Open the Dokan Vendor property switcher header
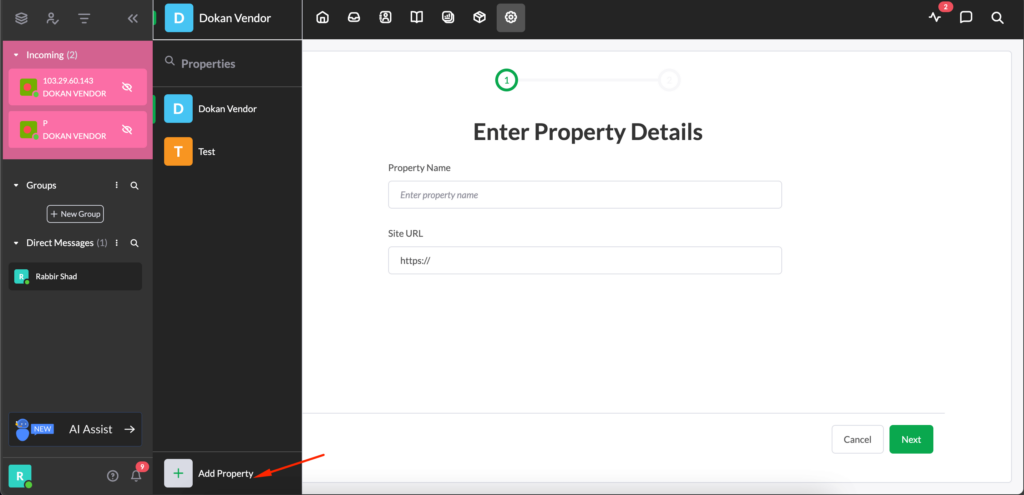Image resolution: width=1024 pixels, height=495 pixels. pyautogui.click(x=227, y=19)
